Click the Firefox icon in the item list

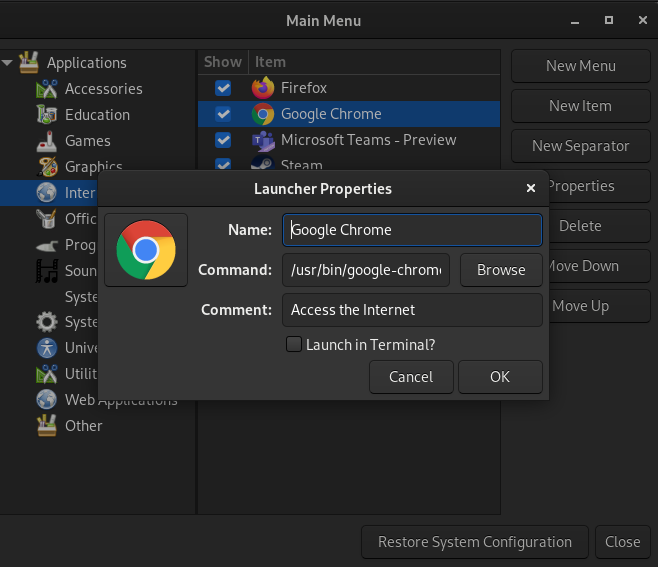tap(263, 88)
